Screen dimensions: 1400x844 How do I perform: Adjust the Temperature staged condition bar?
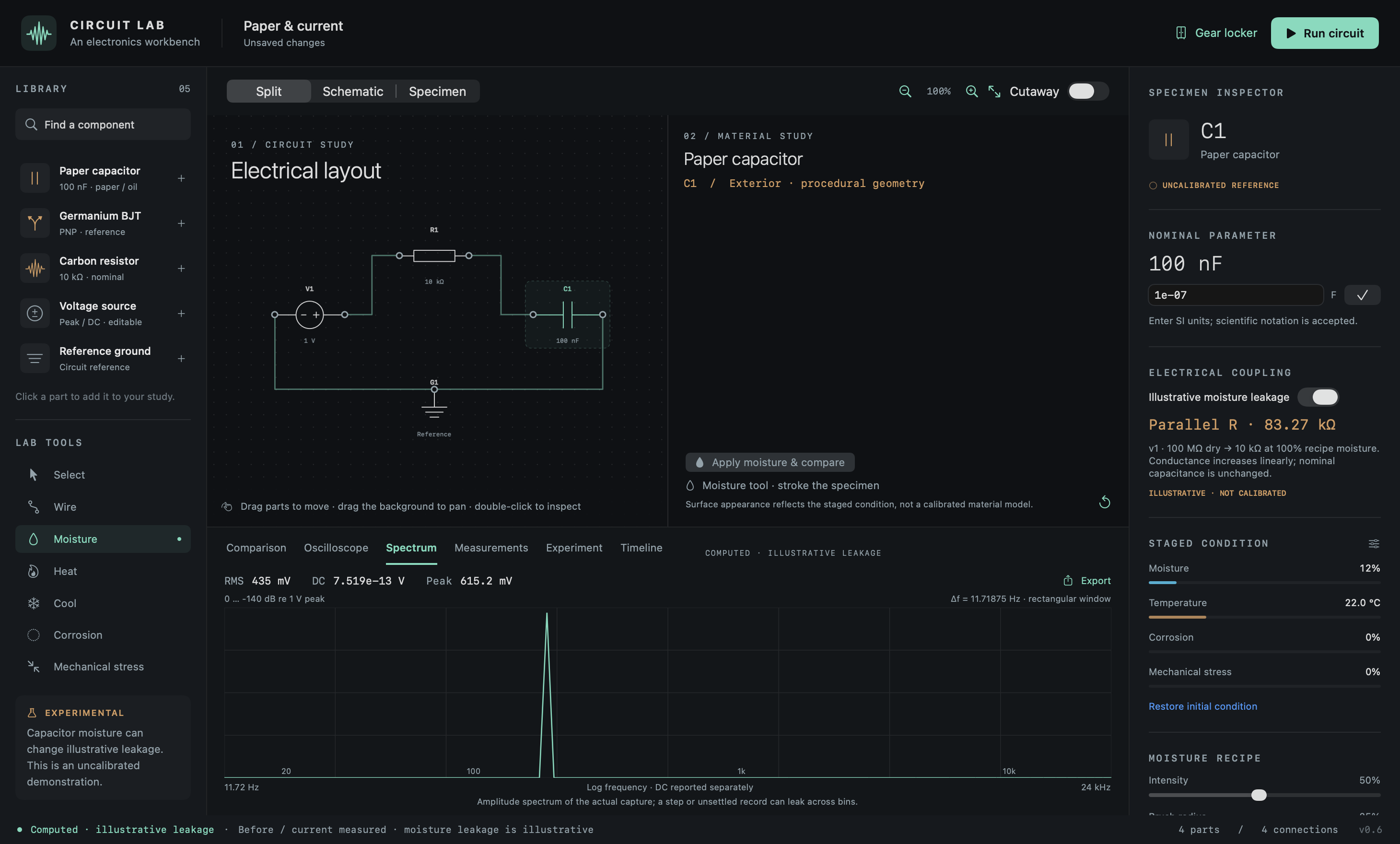pos(1264,617)
